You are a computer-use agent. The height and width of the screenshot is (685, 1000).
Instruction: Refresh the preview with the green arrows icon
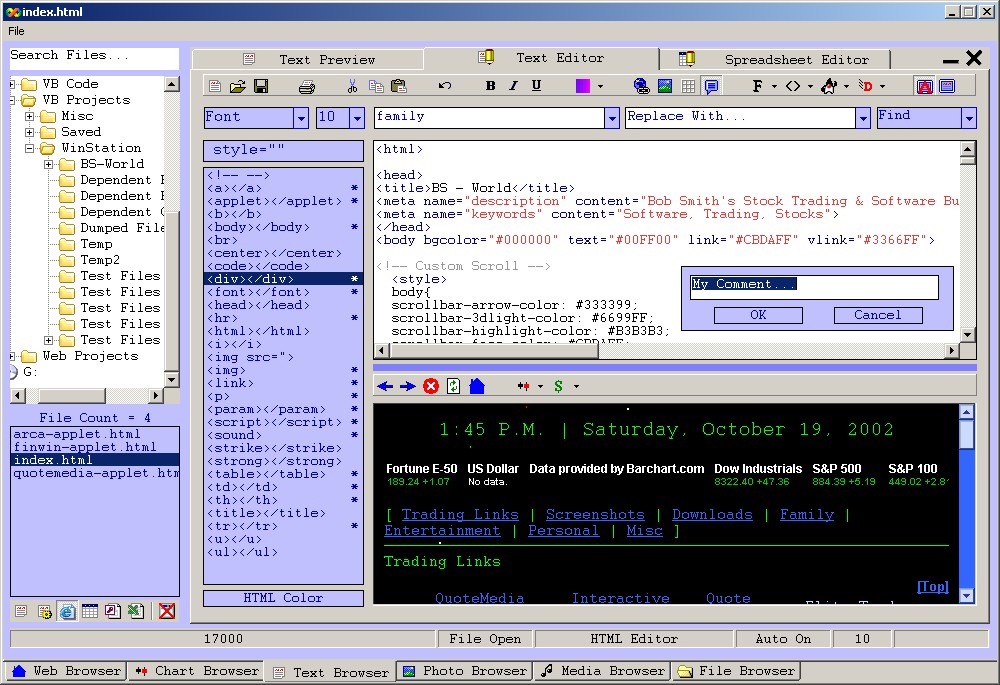tap(453, 386)
